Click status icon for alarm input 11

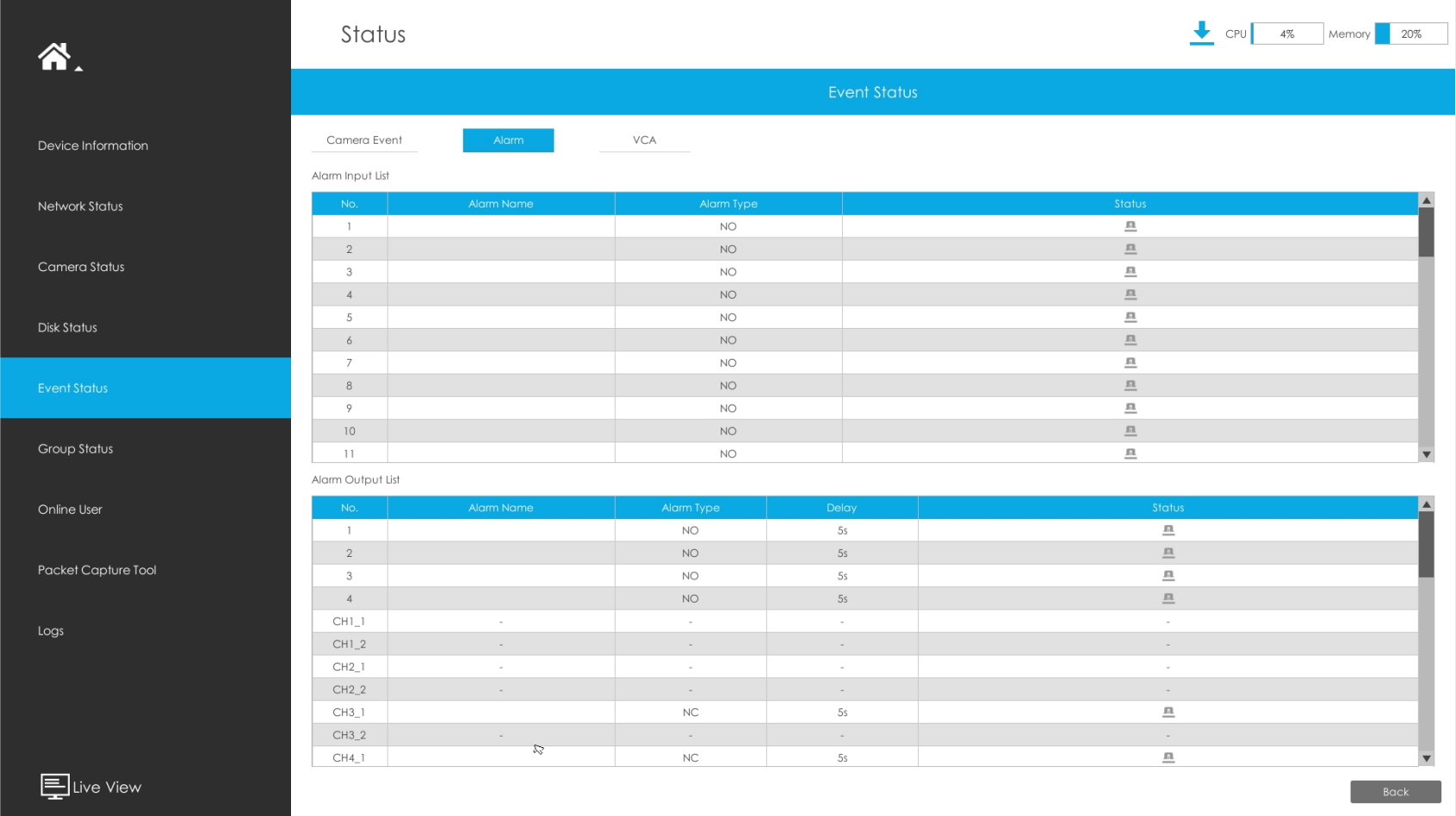[1131, 454]
